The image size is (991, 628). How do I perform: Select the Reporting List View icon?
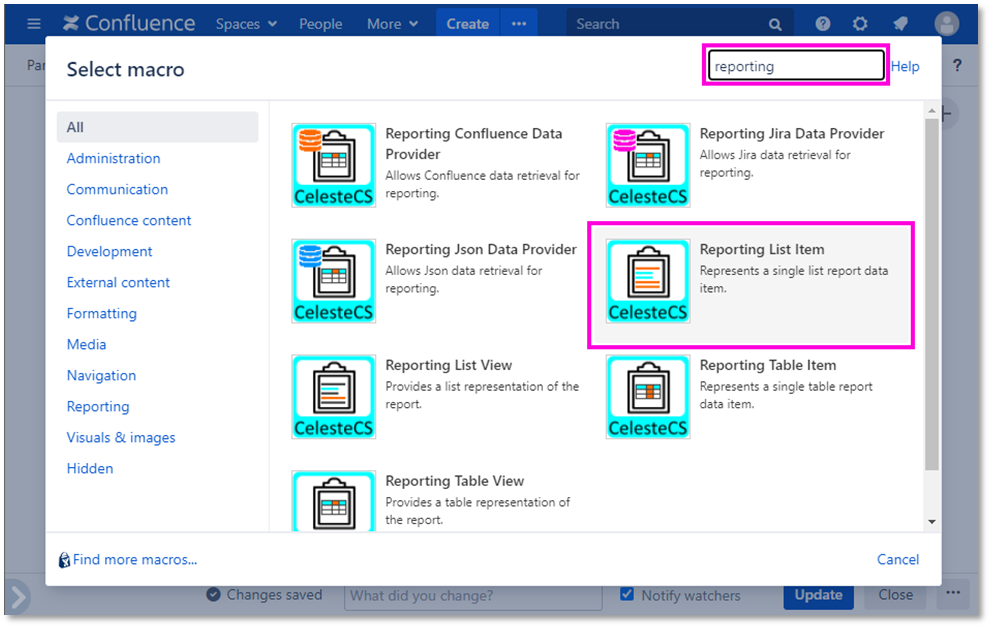coord(334,396)
